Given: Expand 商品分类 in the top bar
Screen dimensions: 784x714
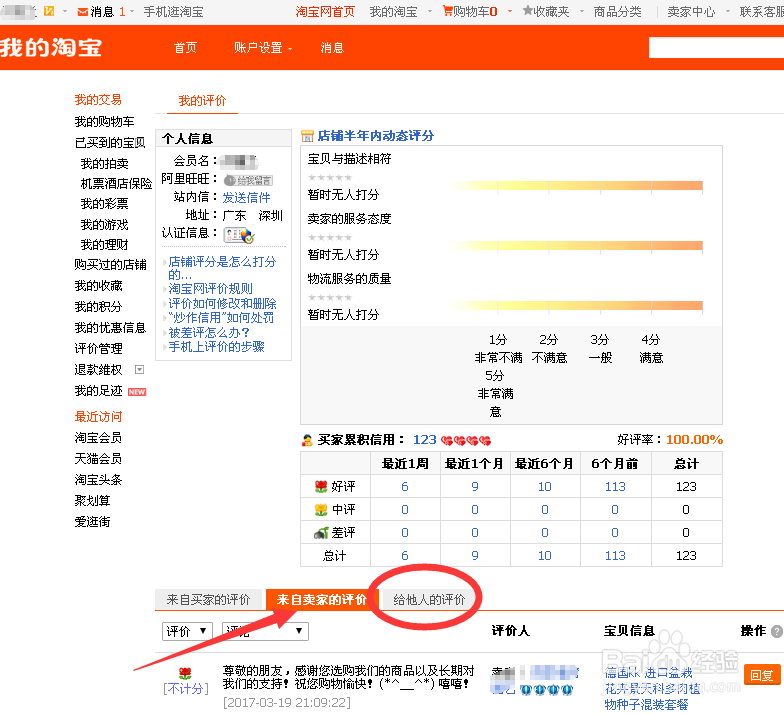Looking at the screenshot, I should [617, 12].
